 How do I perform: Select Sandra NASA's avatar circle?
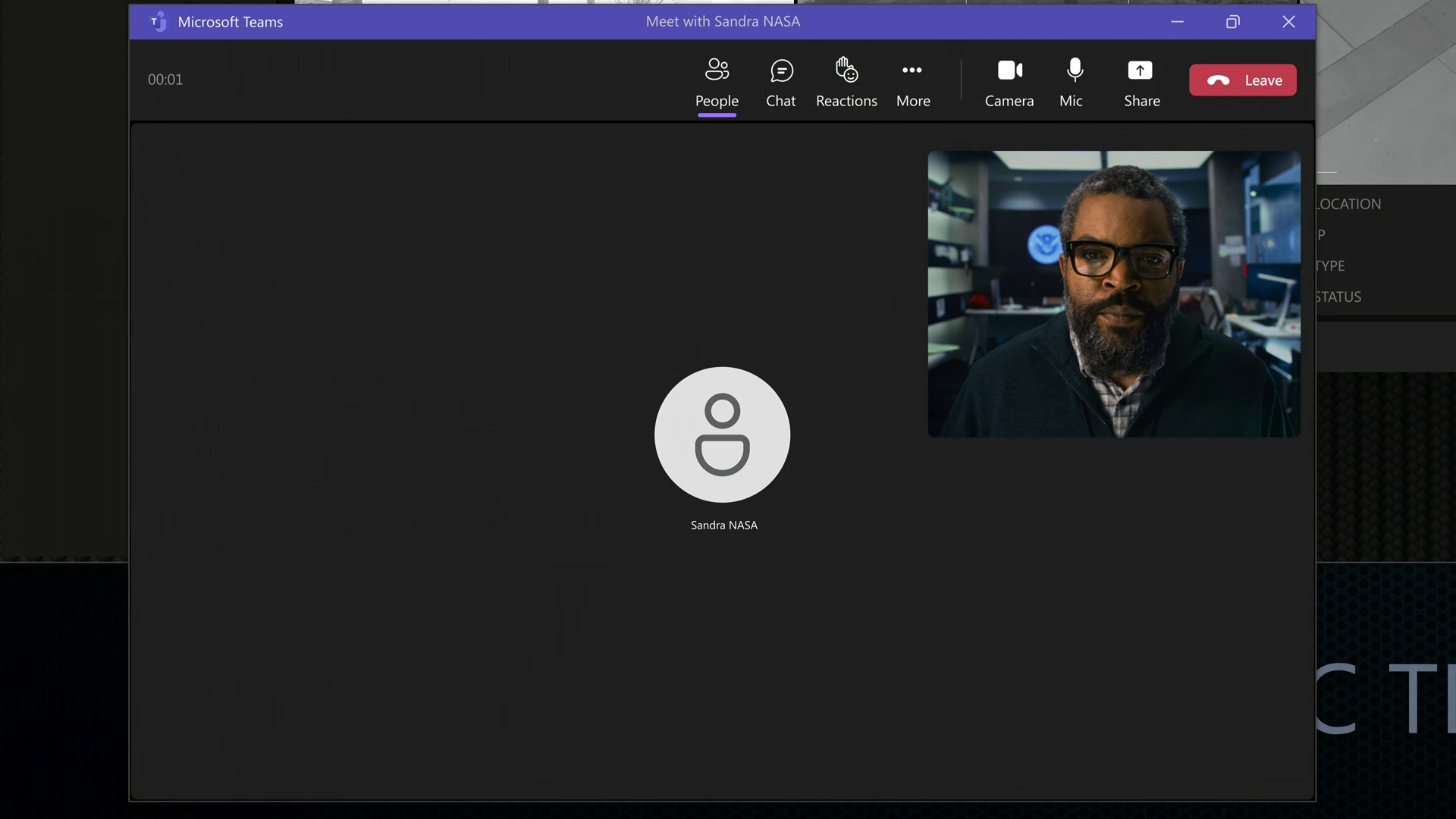(x=722, y=435)
